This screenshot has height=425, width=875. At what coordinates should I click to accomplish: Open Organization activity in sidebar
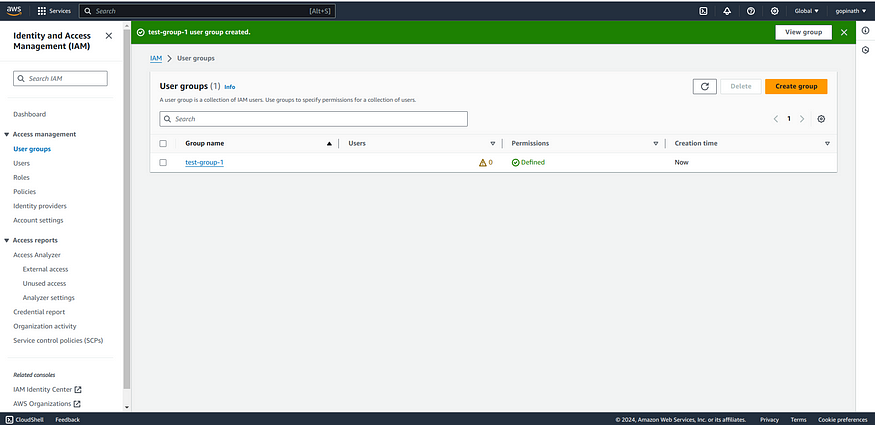[x=45, y=326]
